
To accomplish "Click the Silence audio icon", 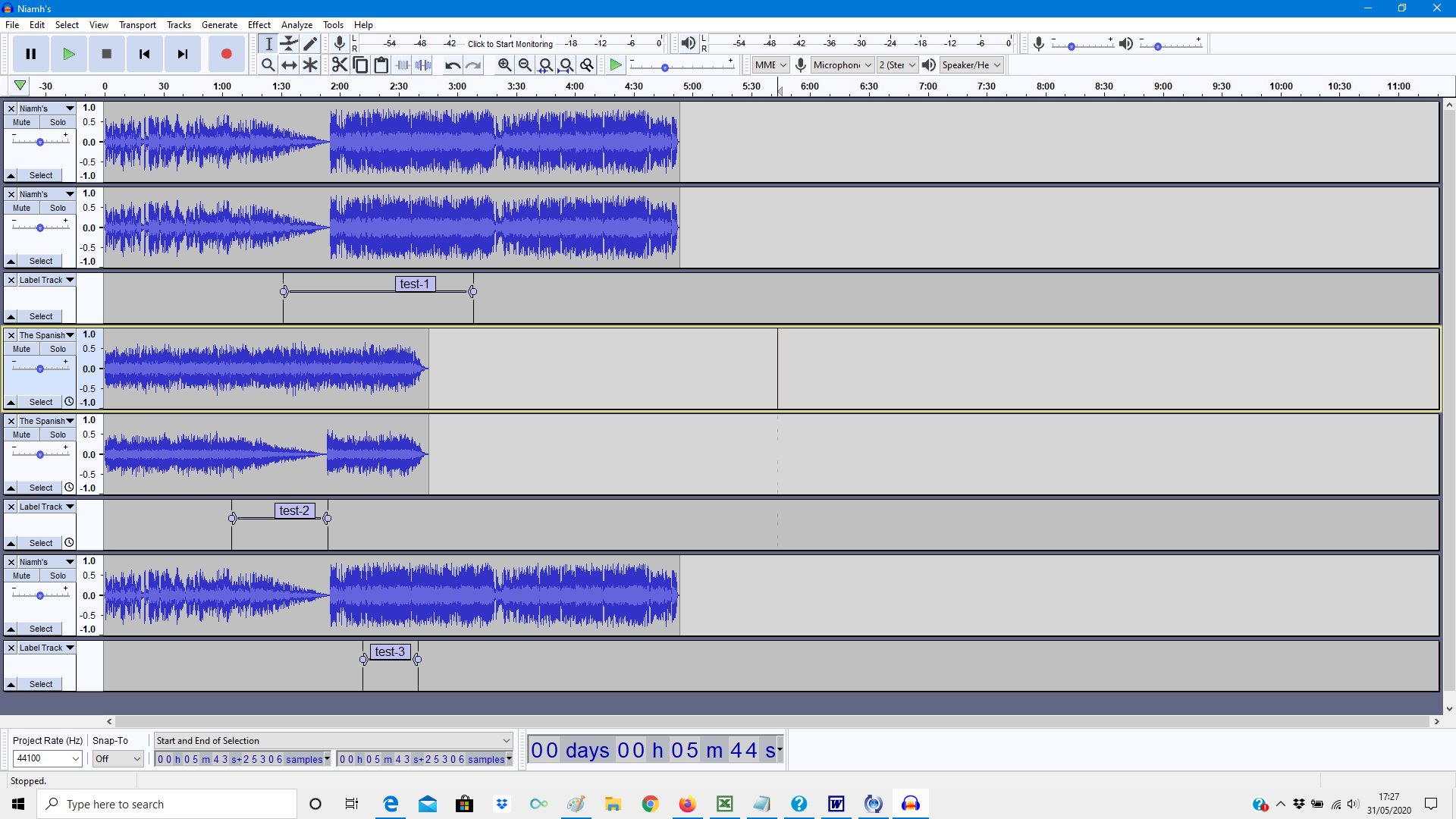I will [423, 65].
